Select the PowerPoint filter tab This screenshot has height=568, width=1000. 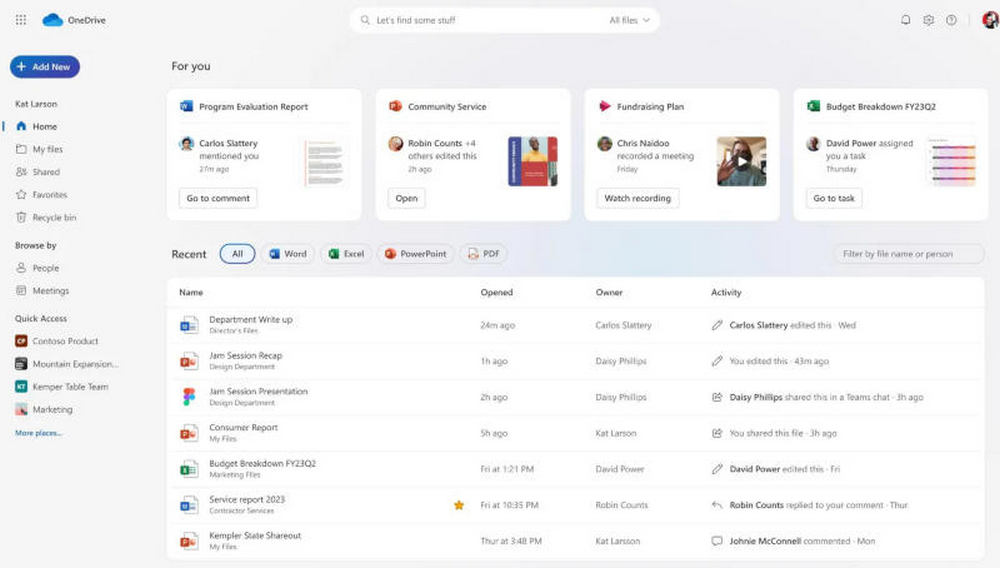coord(415,254)
